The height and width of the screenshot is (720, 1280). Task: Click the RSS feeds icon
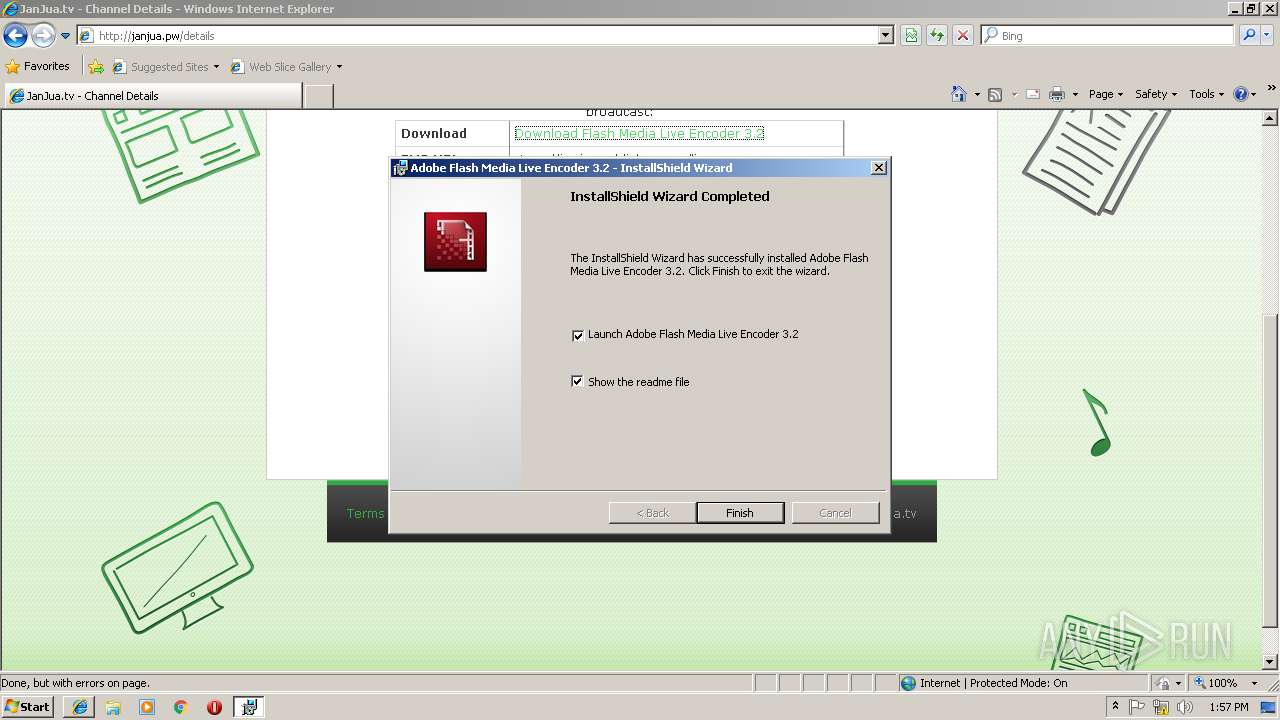click(995, 94)
